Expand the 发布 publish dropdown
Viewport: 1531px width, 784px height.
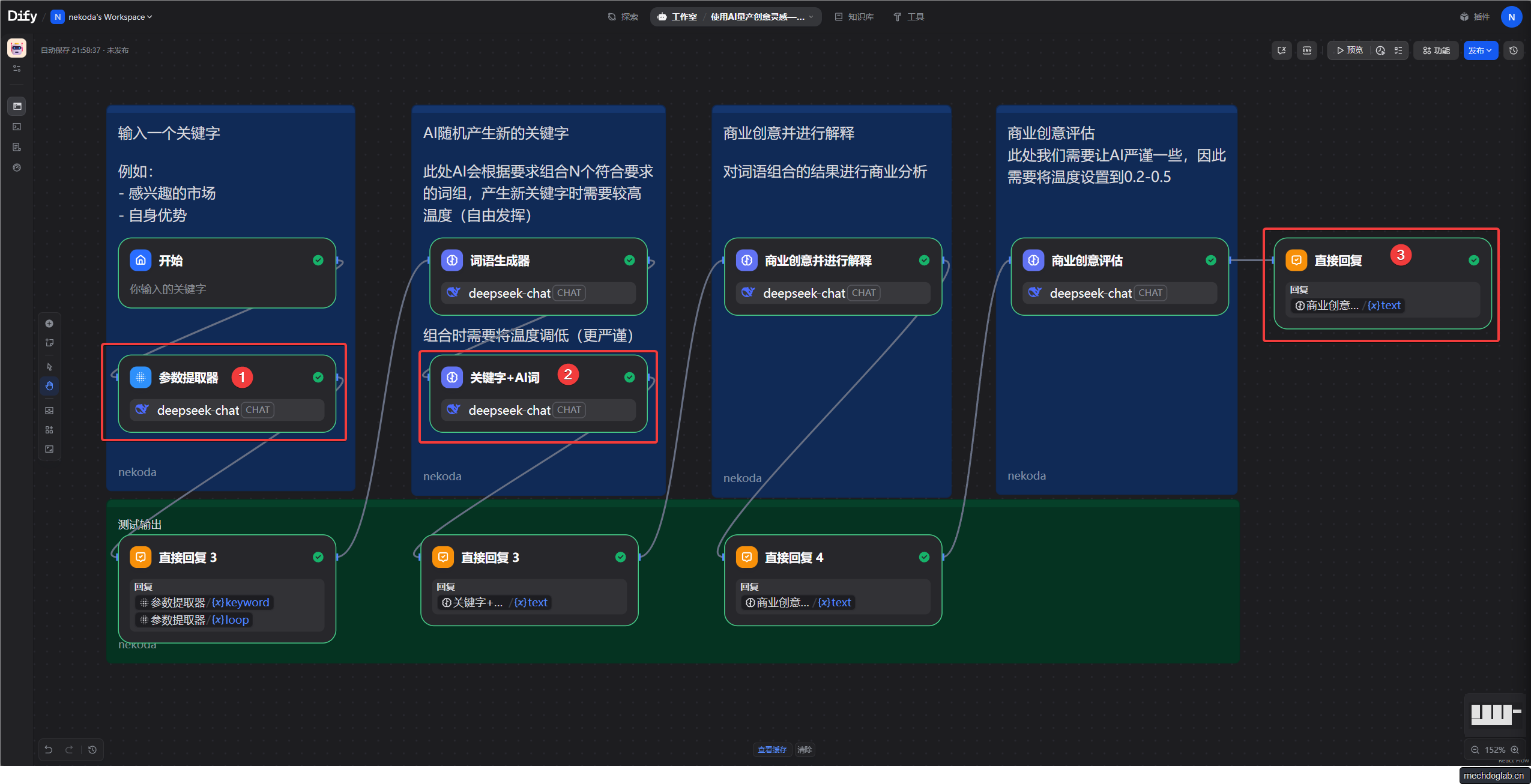(x=1481, y=50)
